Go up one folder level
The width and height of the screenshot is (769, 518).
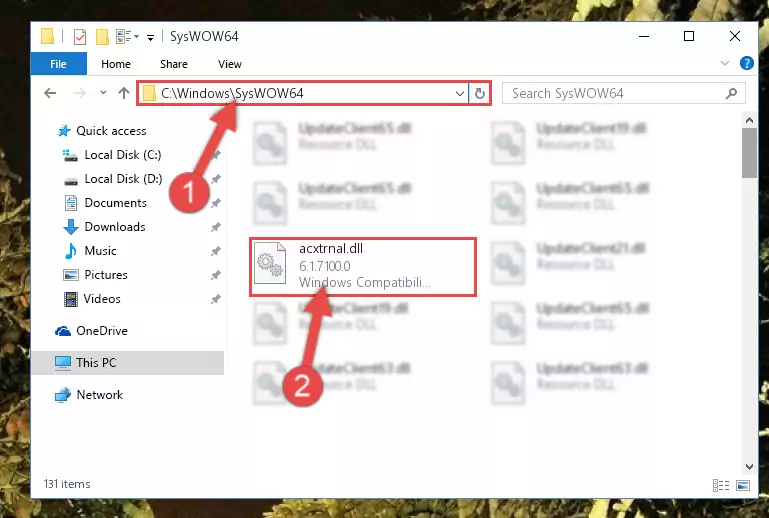click(x=124, y=93)
